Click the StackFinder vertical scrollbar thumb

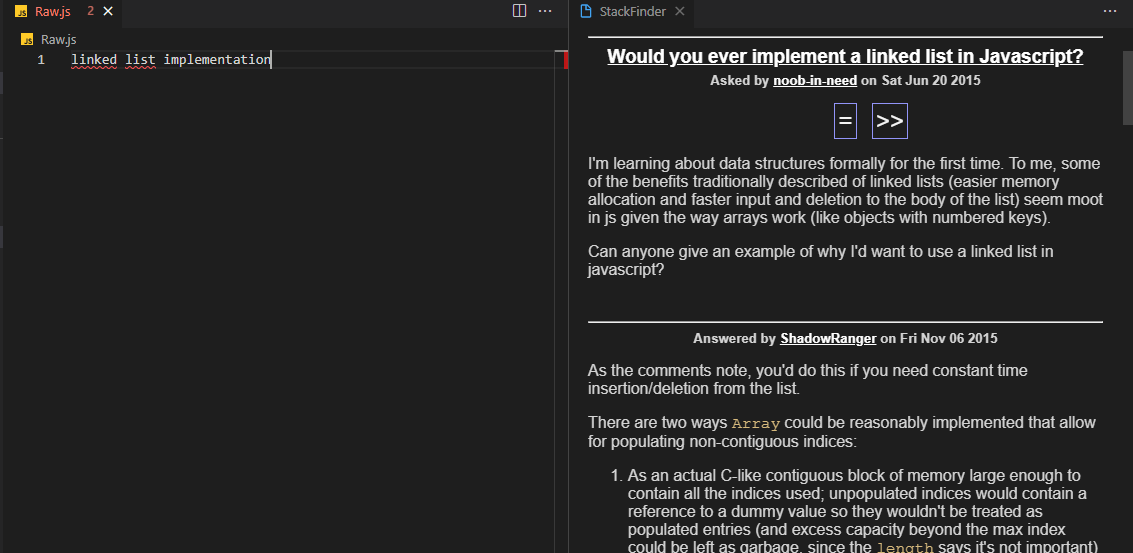[1127, 87]
